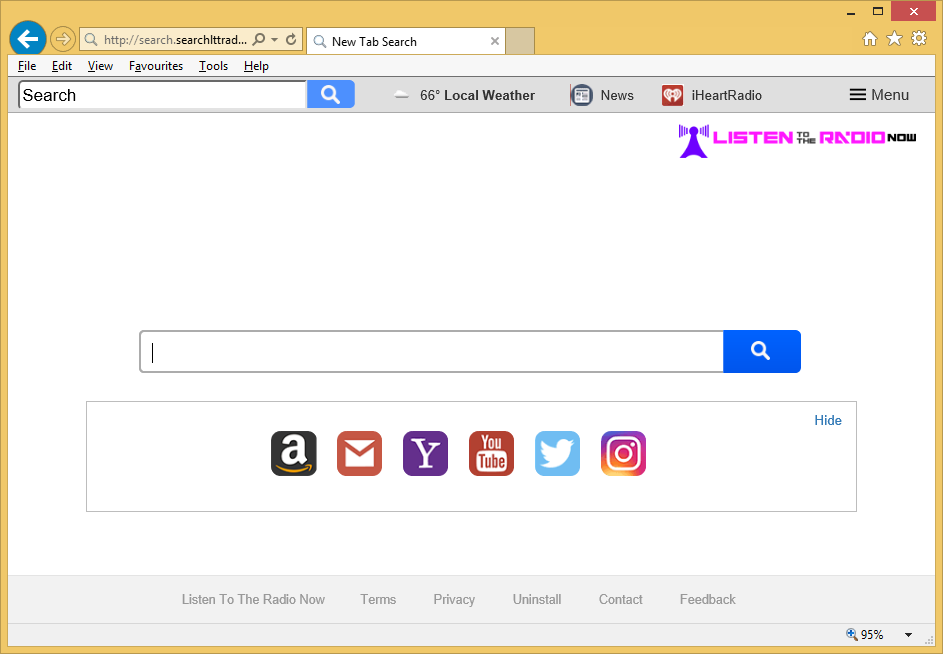Open the hamburger Menu in toolbar
The height and width of the screenshot is (654, 943).
click(879, 94)
